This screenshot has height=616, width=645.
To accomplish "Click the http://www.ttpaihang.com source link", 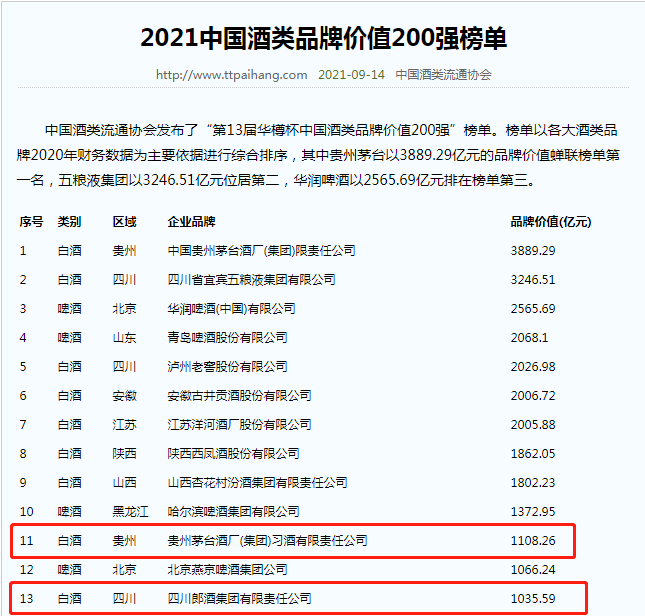I will coord(232,75).
